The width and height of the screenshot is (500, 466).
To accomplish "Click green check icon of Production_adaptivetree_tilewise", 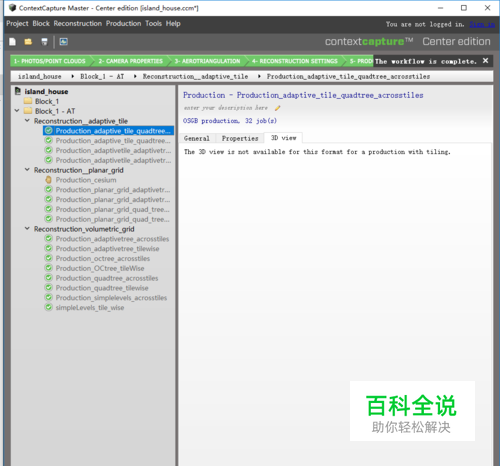I will pyautogui.click(x=49, y=249).
